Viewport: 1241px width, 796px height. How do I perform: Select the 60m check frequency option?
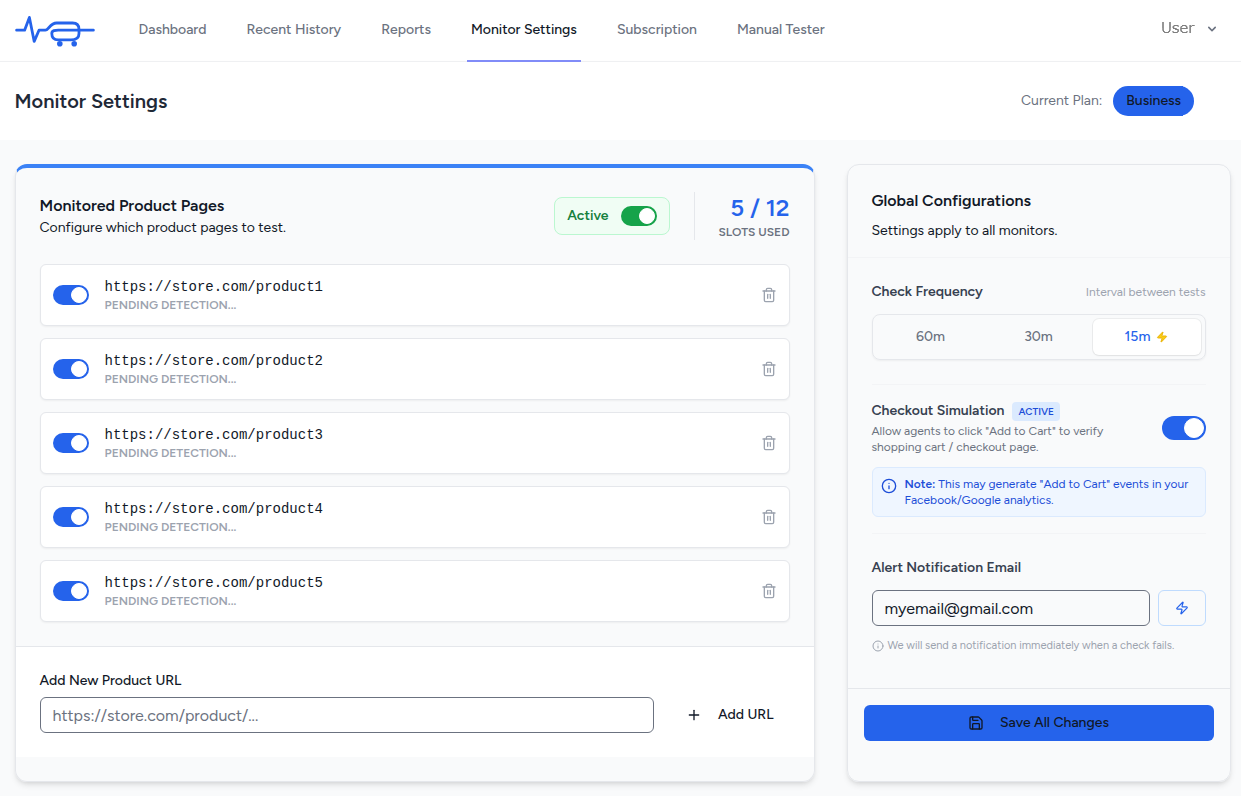click(x=929, y=336)
